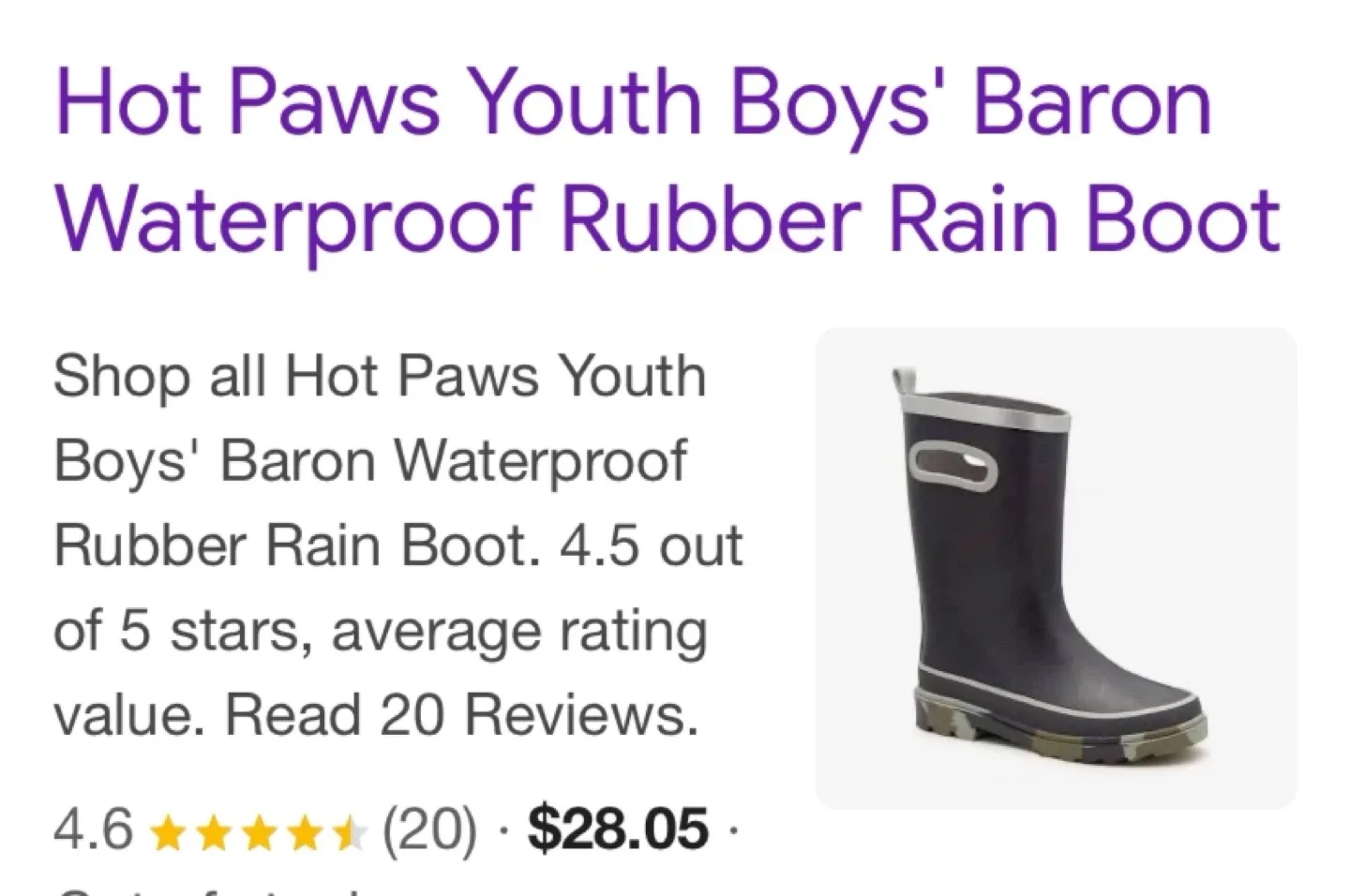This screenshot has height=896, width=1350.
Task: Click the 'of 5 stars, average rating' line
Action: [x=380, y=633]
